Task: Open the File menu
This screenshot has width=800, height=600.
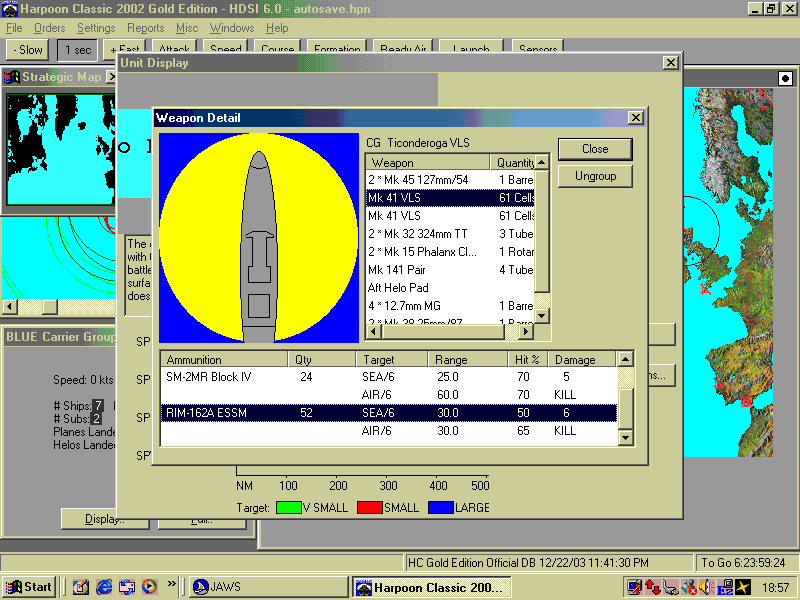Action: pos(14,28)
